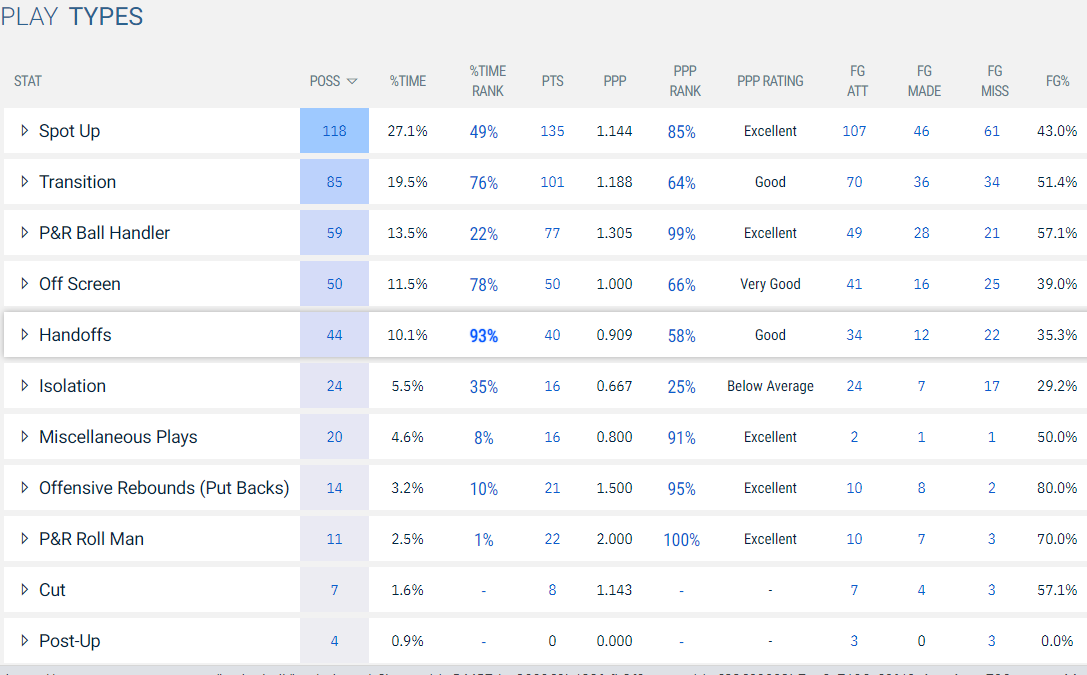The image size is (1087, 675).
Task: Expand the Transition play type row
Action: point(24,182)
